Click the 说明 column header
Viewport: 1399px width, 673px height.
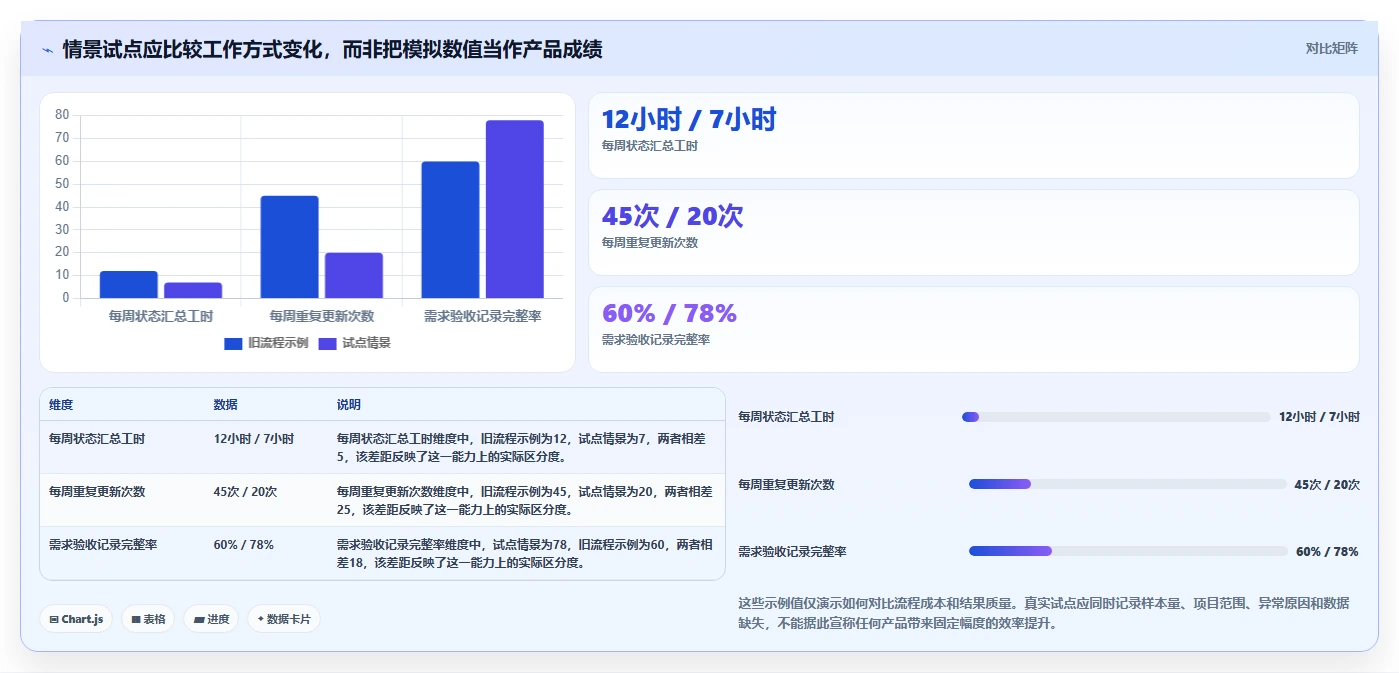pos(349,405)
